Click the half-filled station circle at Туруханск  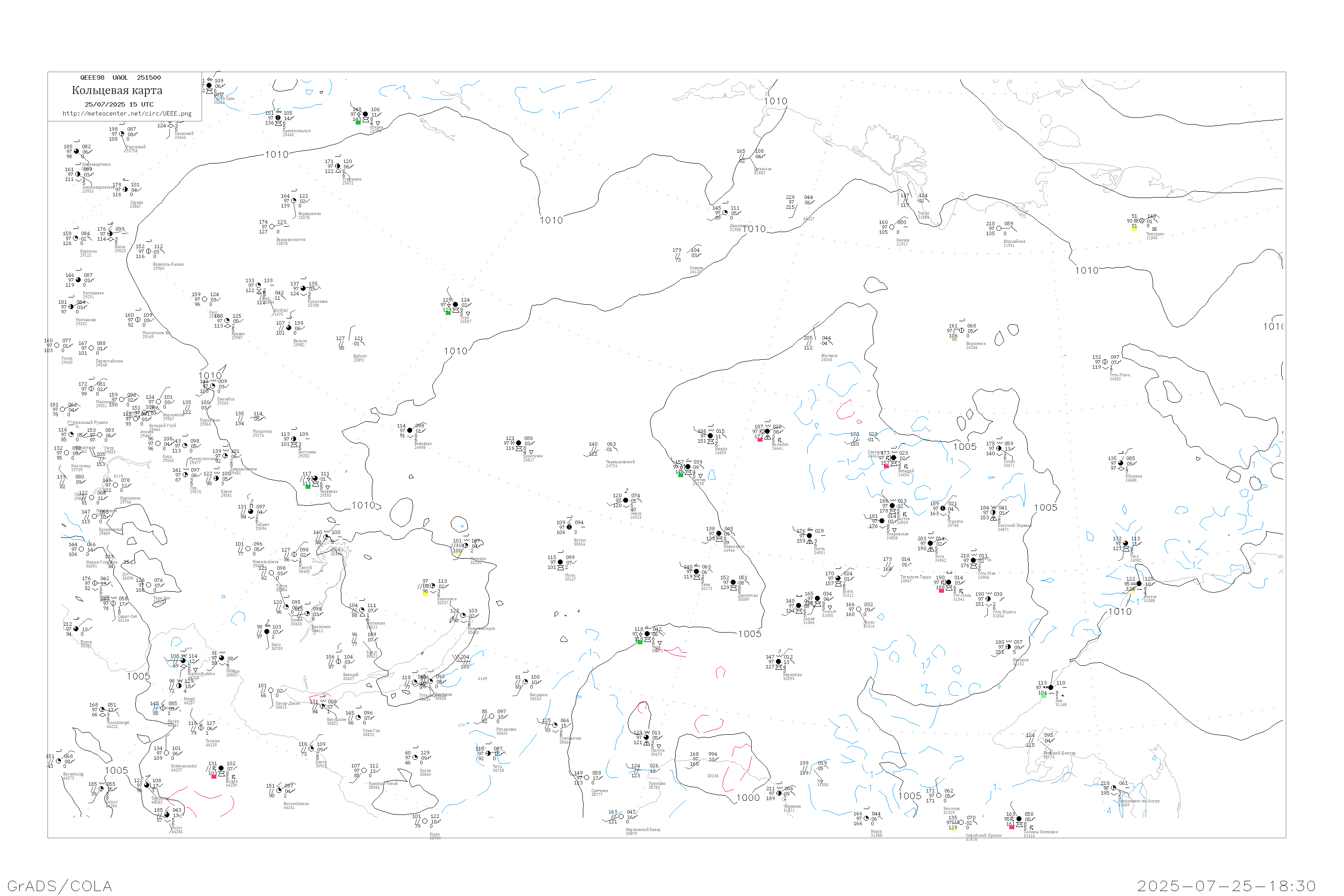pos(338,166)
